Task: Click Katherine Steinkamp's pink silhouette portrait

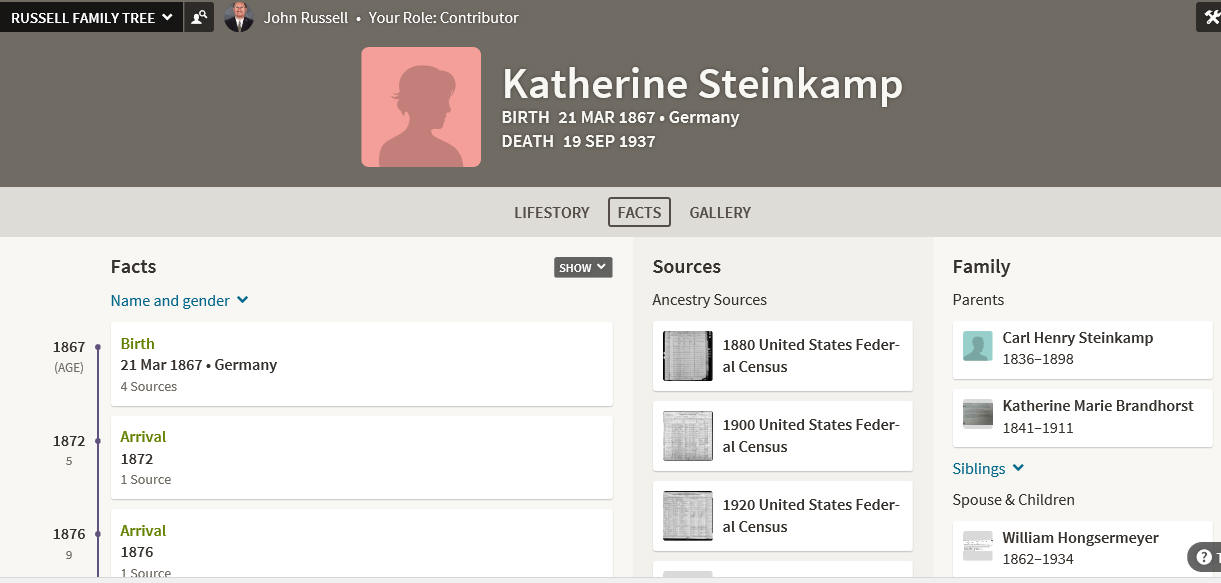Action: pos(421,107)
